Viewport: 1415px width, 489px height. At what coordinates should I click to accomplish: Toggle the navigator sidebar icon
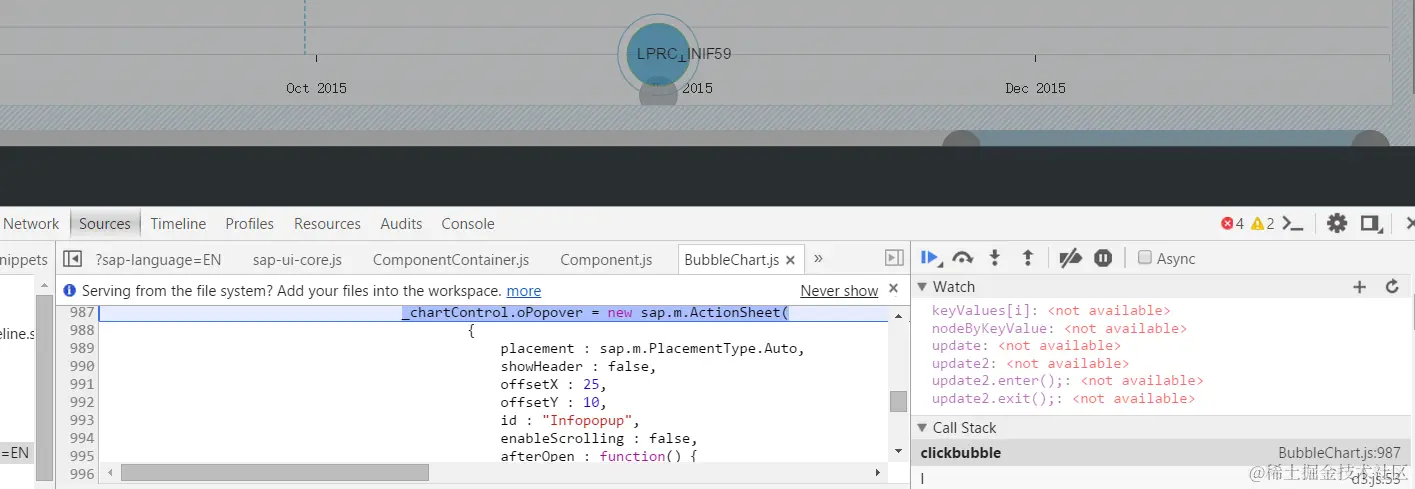coord(72,259)
